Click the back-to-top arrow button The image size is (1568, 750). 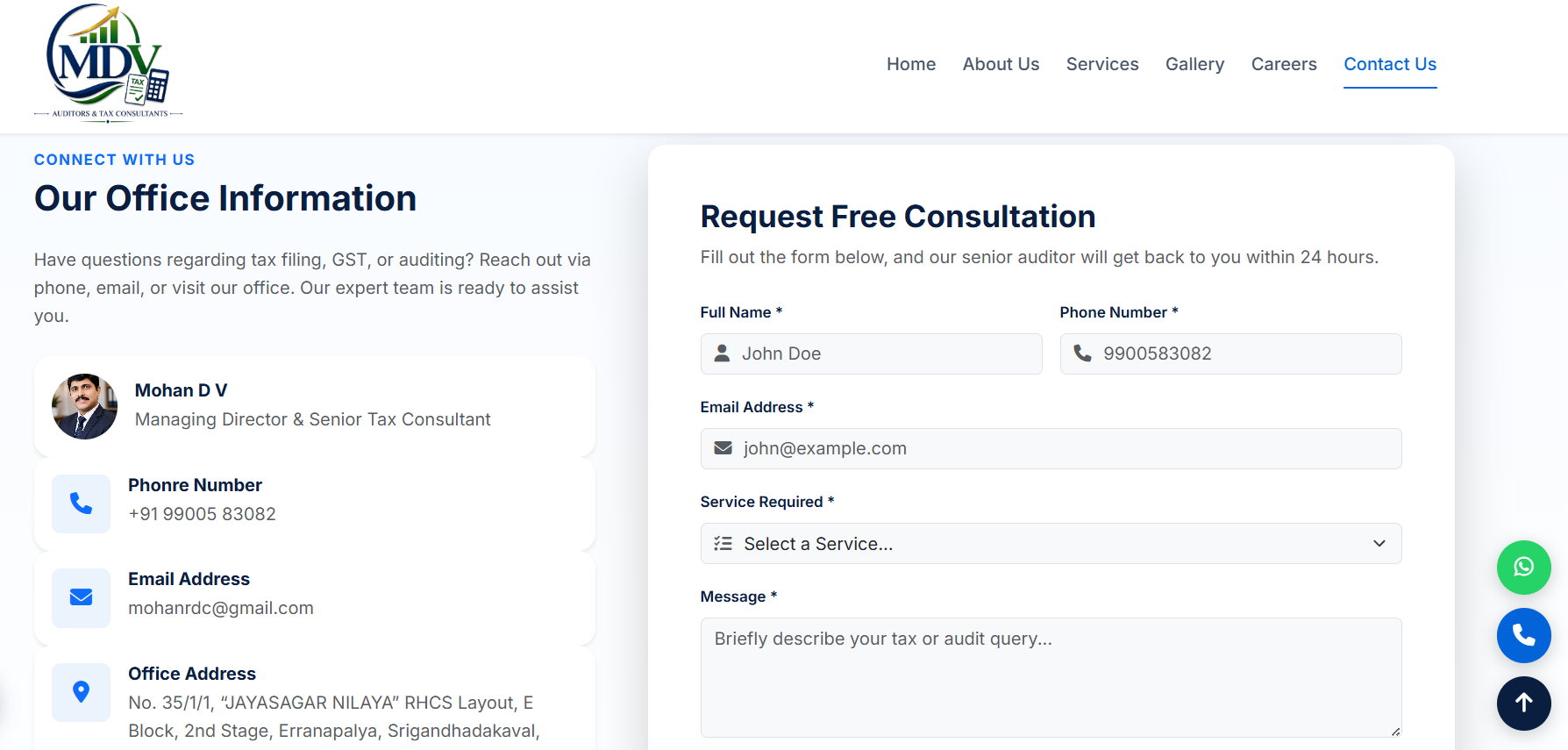(x=1523, y=703)
